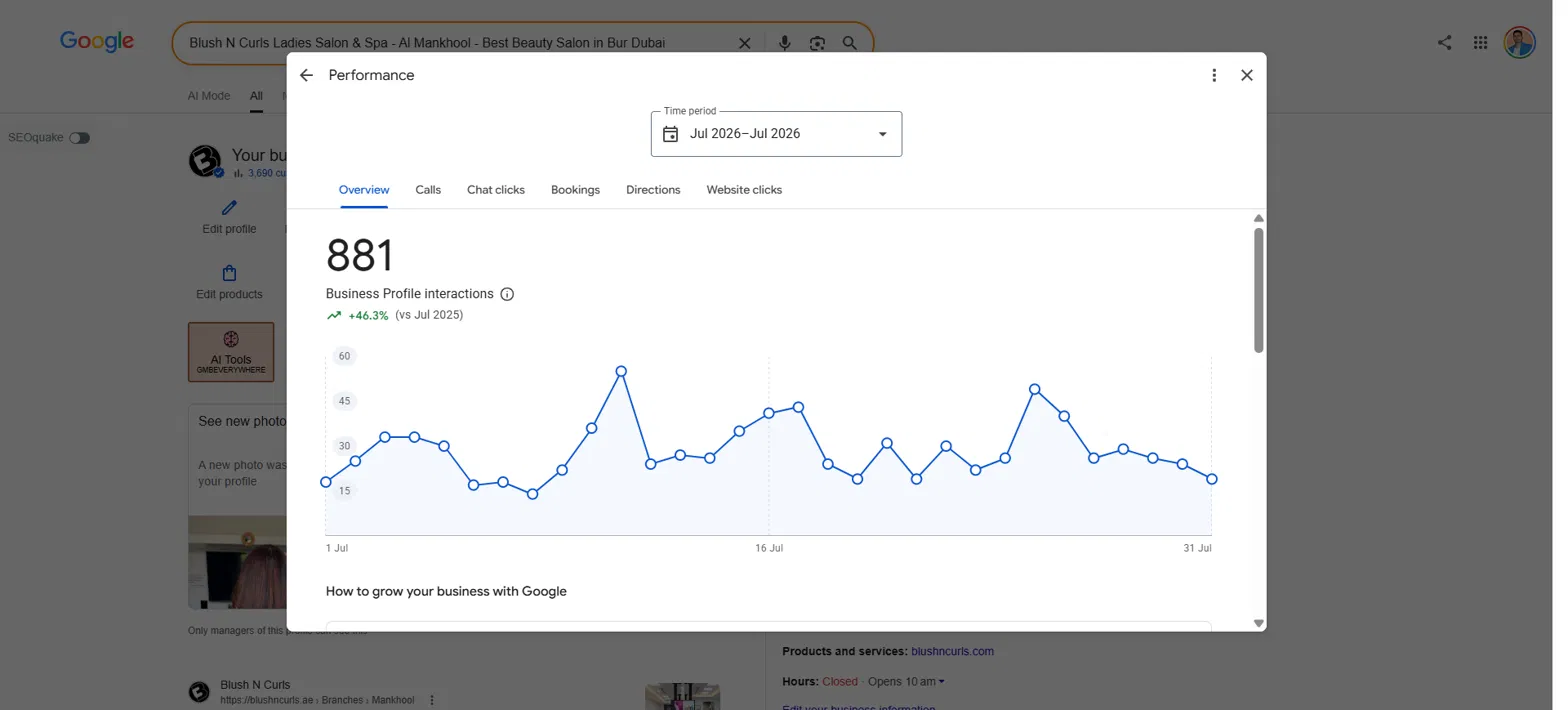
Task: Click the Performance dialog scrollbar thumb
Action: [x=1259, y=290]
